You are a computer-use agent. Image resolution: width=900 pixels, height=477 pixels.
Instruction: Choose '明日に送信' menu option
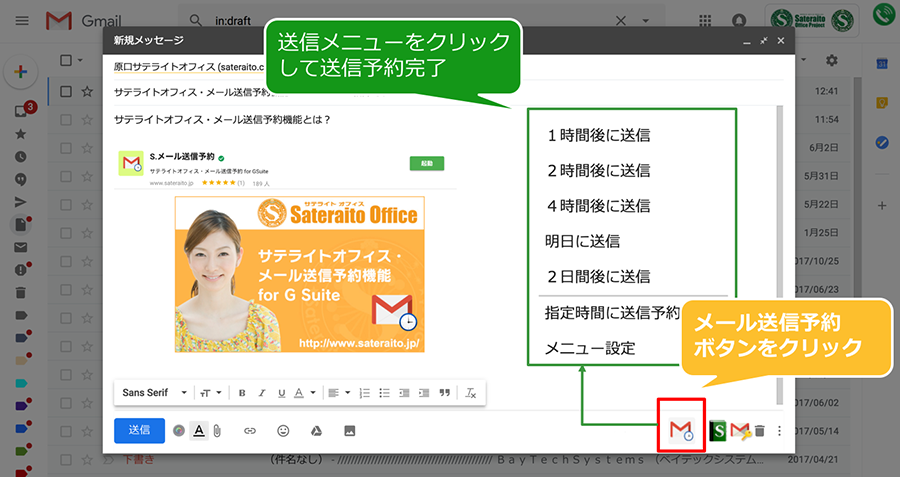click(x=583, y=241)
